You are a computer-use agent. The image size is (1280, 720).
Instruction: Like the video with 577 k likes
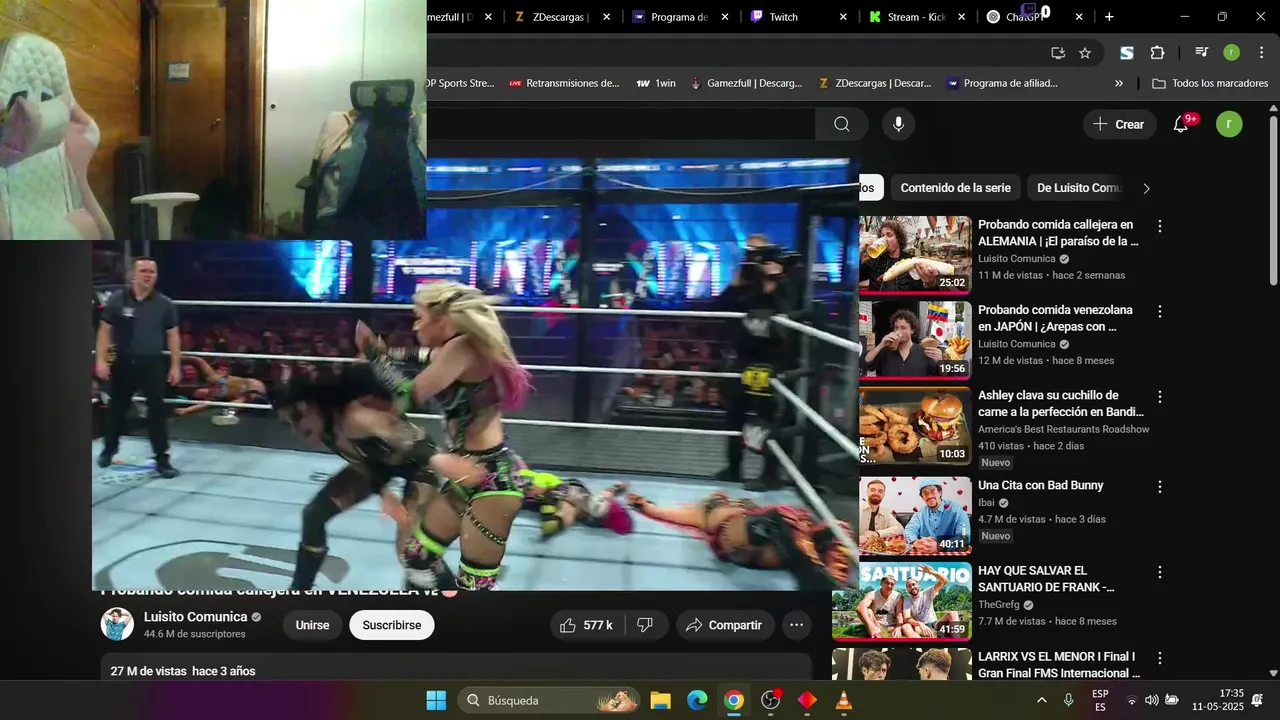click(x=587, y=625)
